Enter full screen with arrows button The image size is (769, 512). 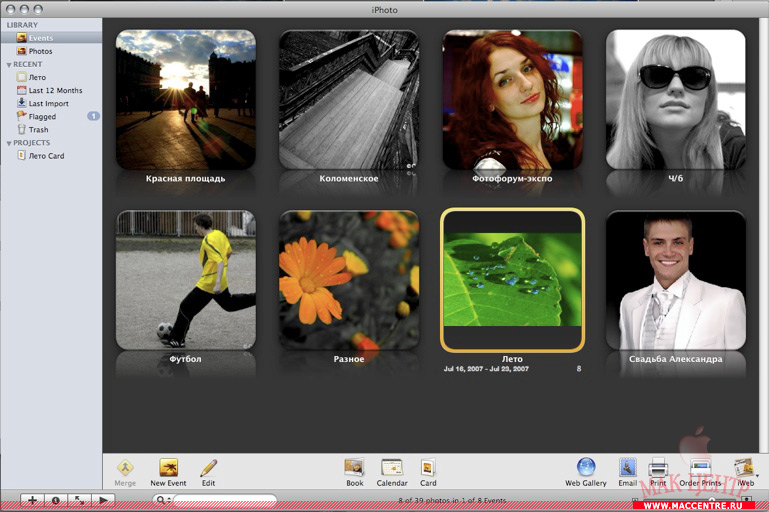(79, 500)
